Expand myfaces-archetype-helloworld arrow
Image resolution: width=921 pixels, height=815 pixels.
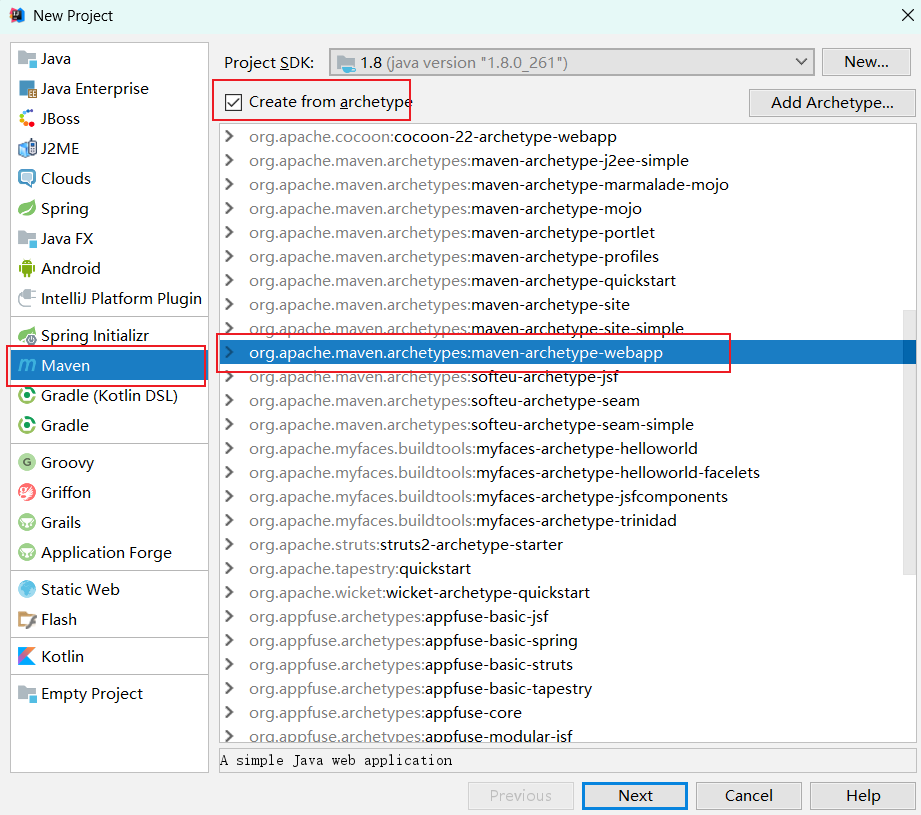pos(230,449)
